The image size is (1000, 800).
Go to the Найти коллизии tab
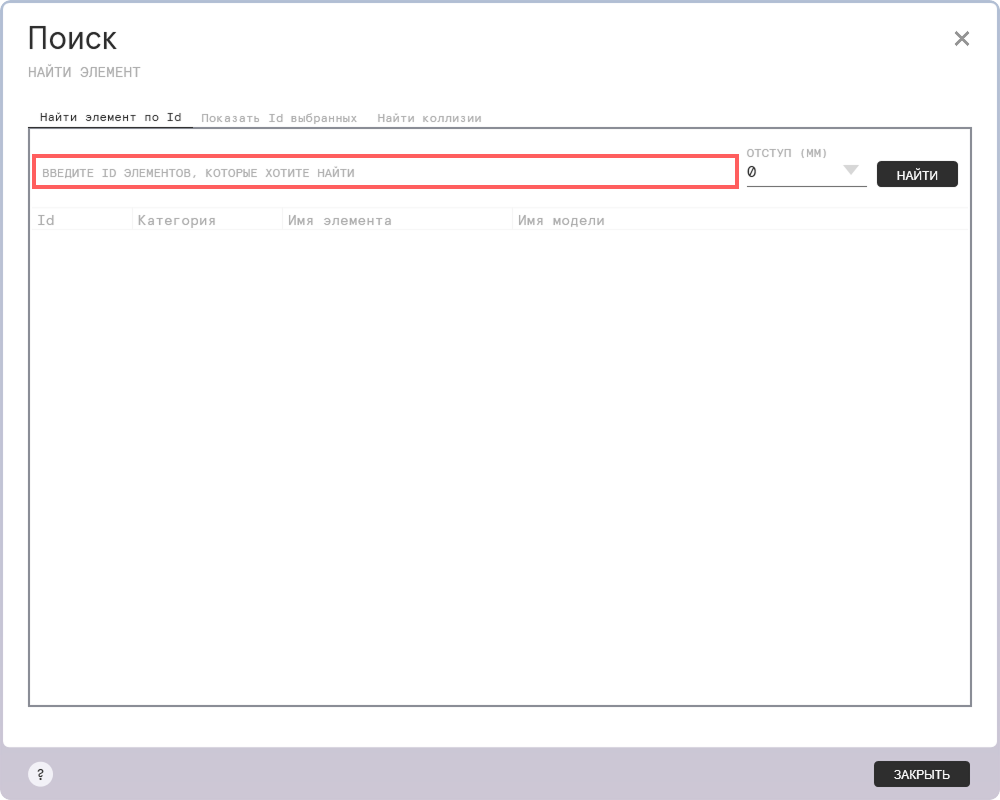coord(429,118)
